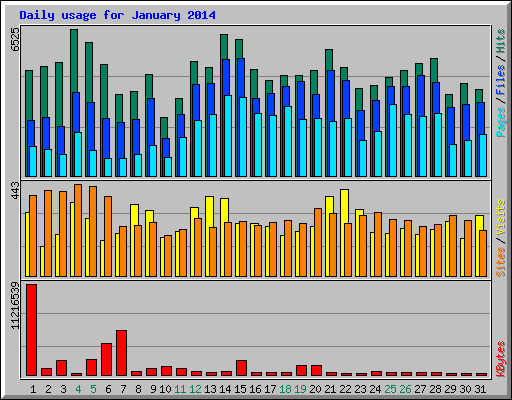Screen dimensions: 512x400
Task: Click the title "Daily usage for January 2014"
Action: pos(117,15)
